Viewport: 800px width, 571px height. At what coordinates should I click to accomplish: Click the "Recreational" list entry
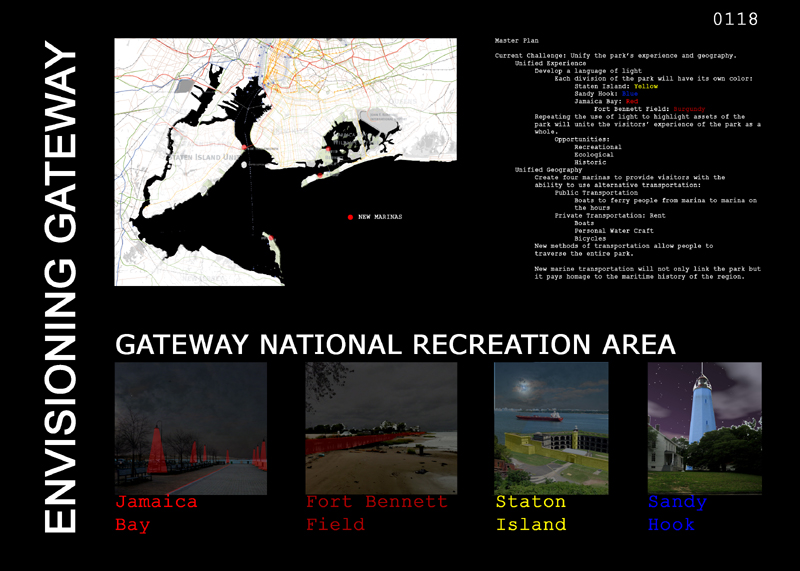(x=598, y=147)
